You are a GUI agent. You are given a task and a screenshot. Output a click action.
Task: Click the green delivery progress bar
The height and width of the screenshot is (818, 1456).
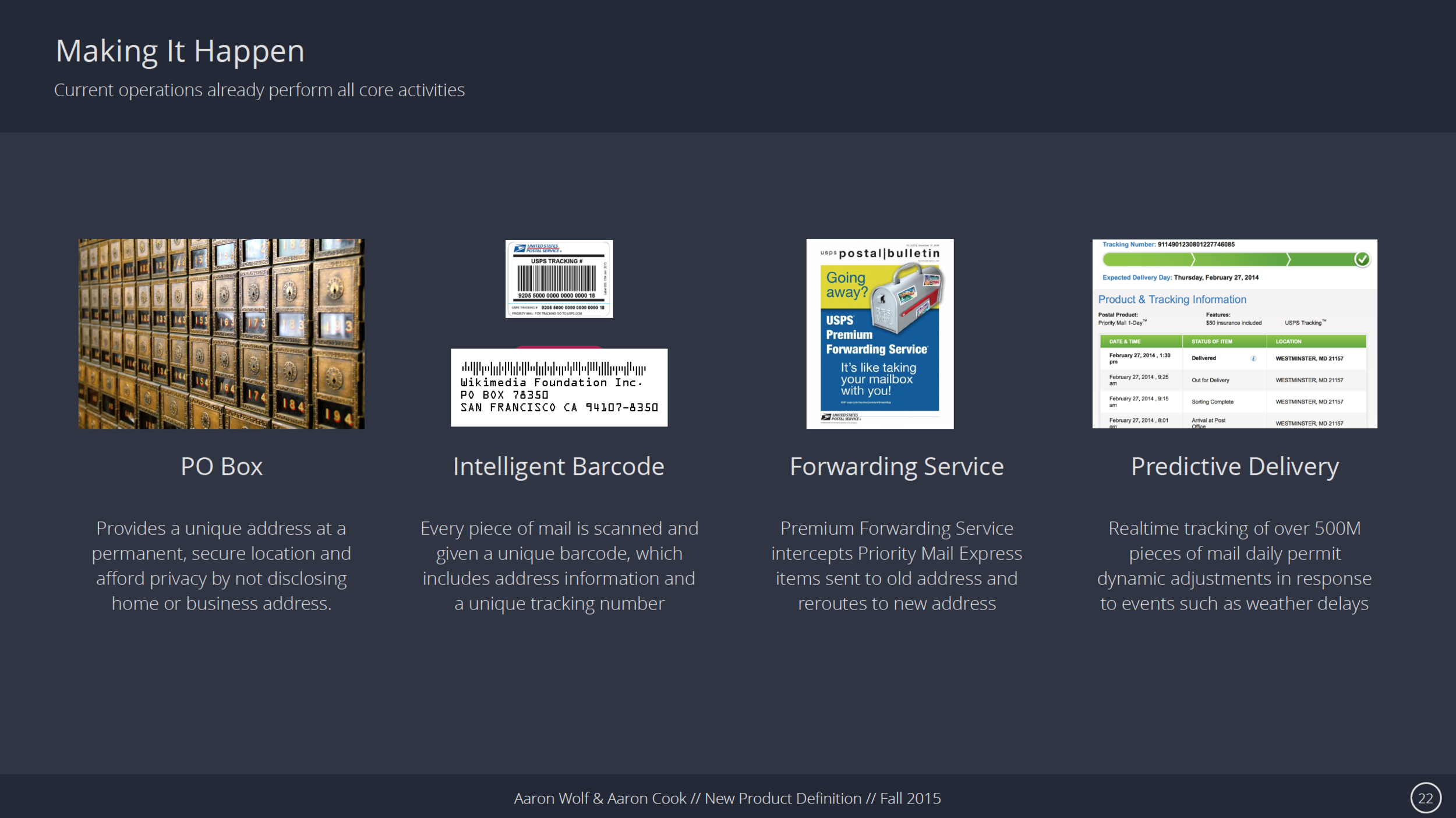1236,259
